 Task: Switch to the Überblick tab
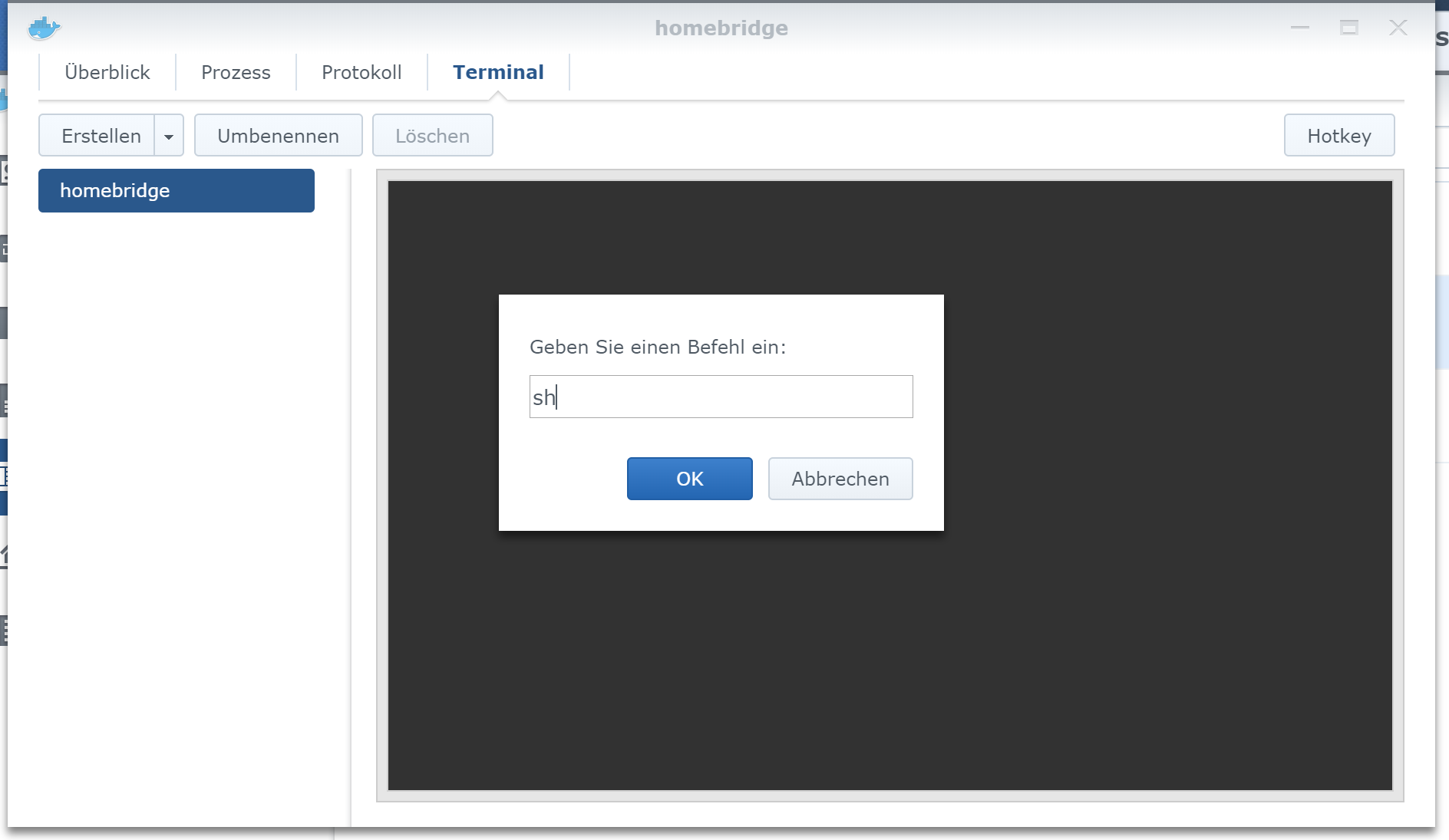pyautogui.click(x=107, y=72)
